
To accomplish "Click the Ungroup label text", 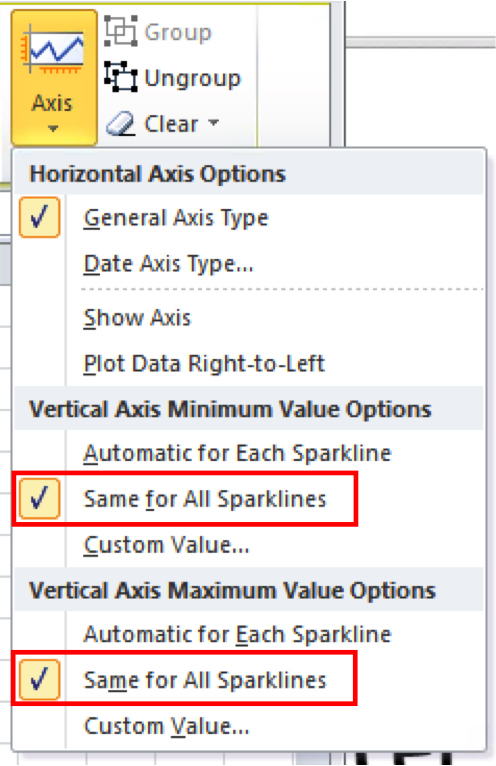I will click(193, 79).
